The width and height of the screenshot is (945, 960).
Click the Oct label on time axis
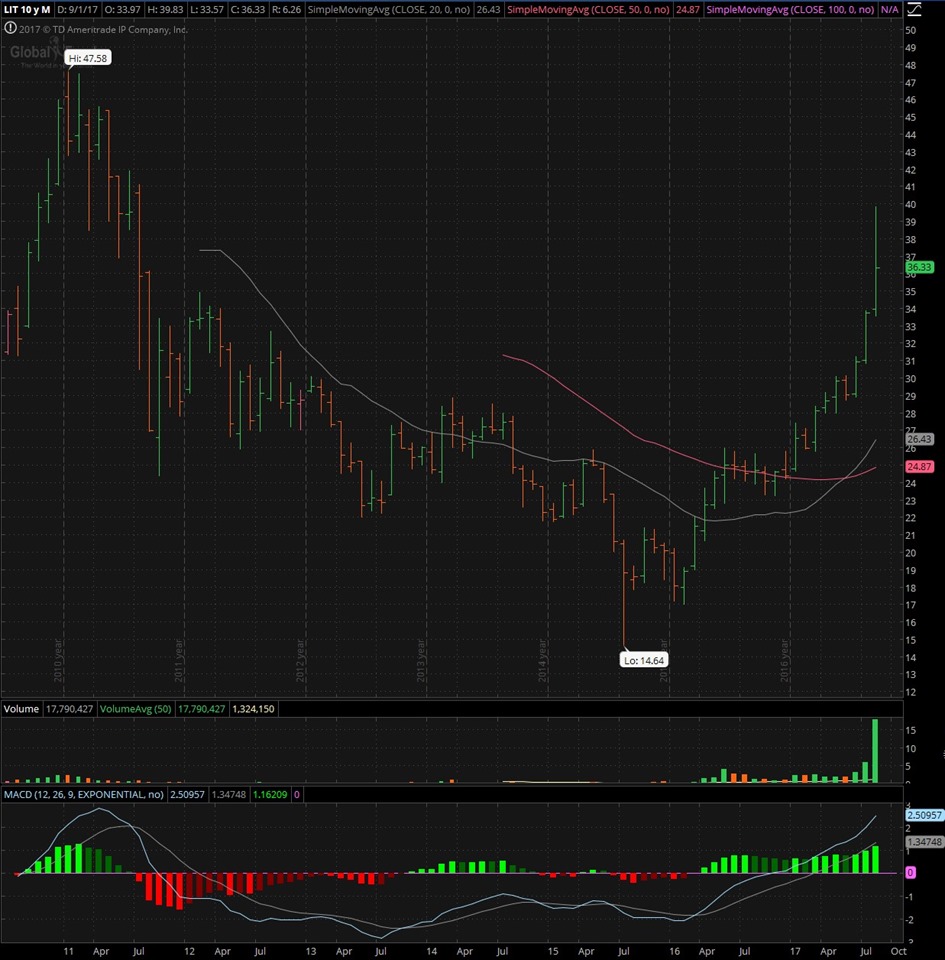898,951
